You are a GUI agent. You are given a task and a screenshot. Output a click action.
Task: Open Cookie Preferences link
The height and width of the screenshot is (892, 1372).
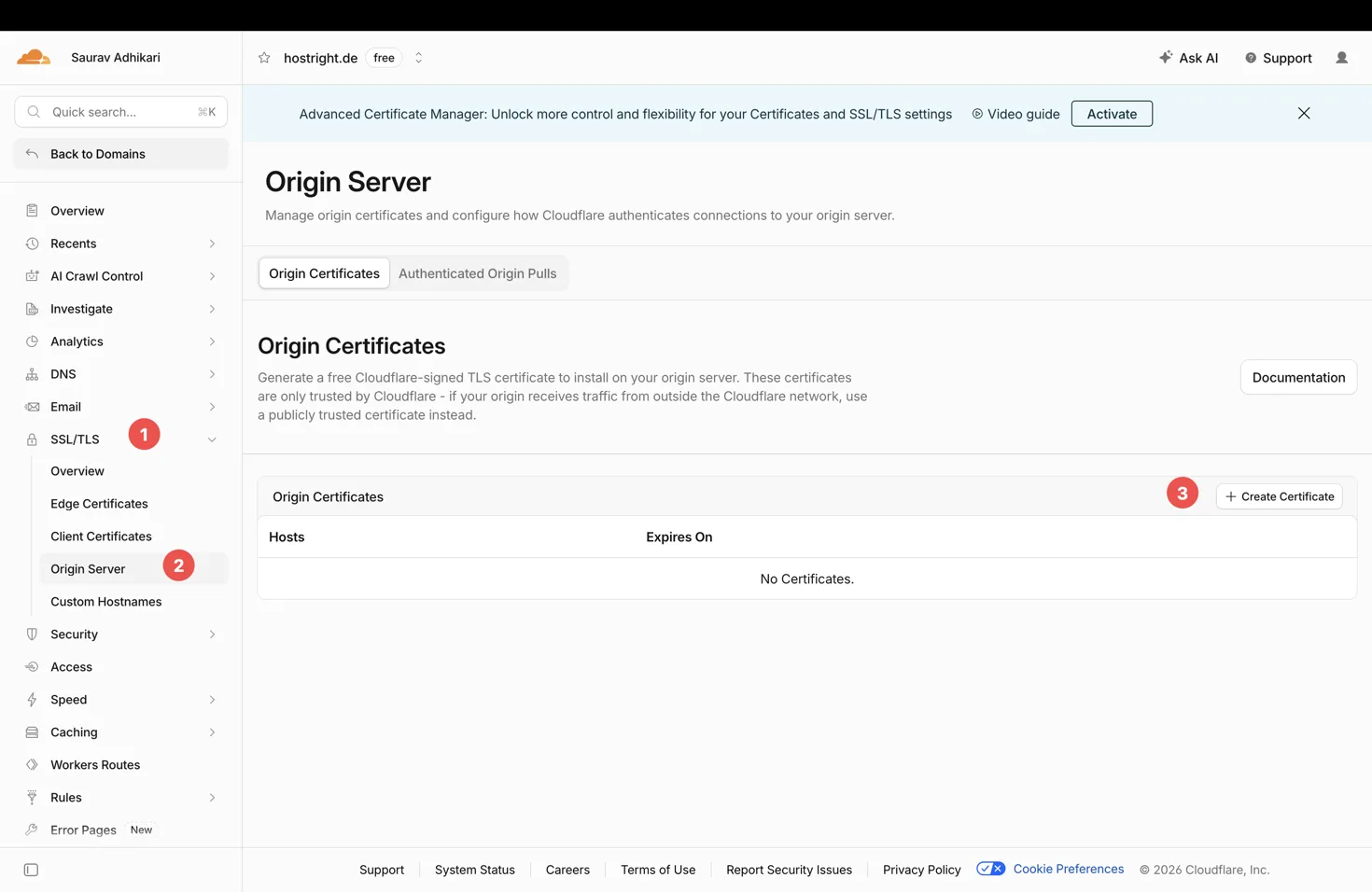coord(1068,869)
